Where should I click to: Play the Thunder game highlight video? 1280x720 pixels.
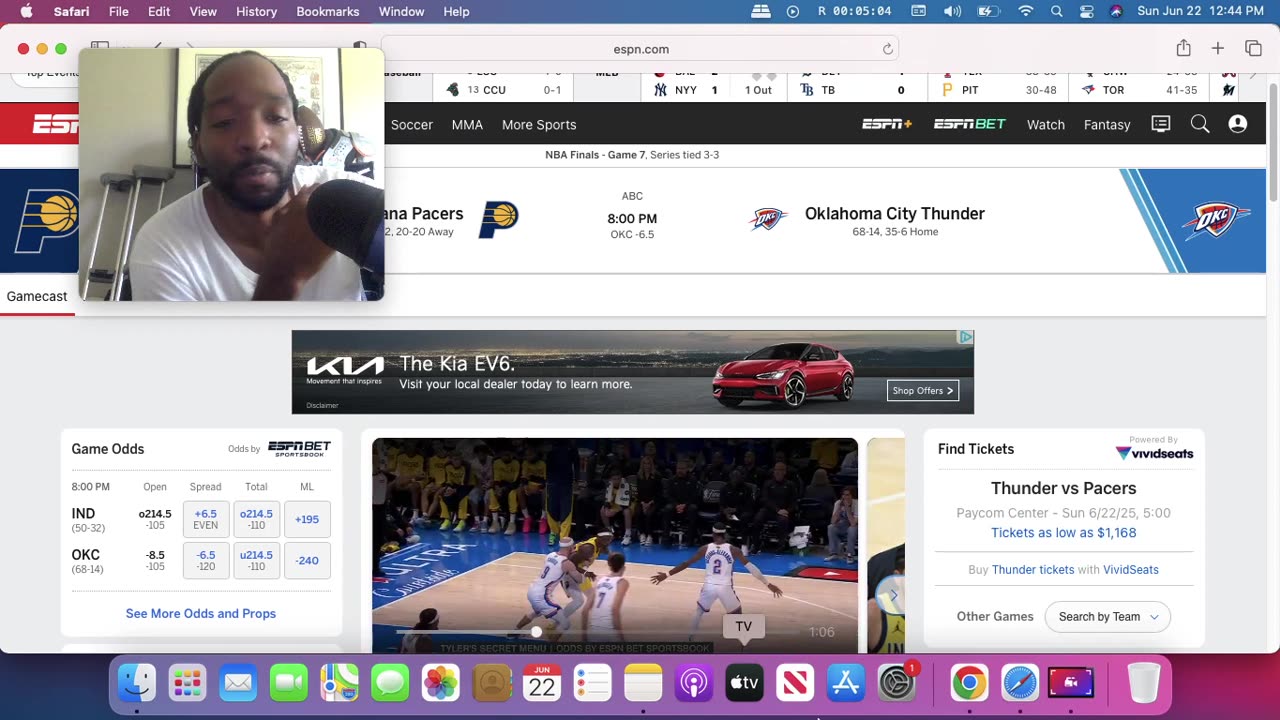coord(615,545)
